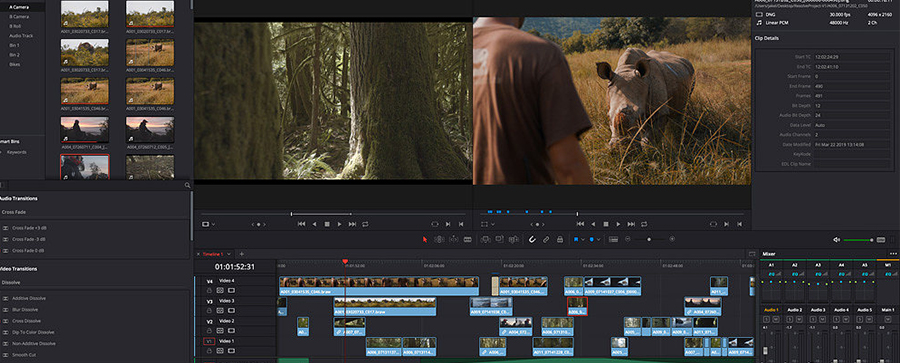
Task: Disable the Video 2 track
Action: [231, 331]
